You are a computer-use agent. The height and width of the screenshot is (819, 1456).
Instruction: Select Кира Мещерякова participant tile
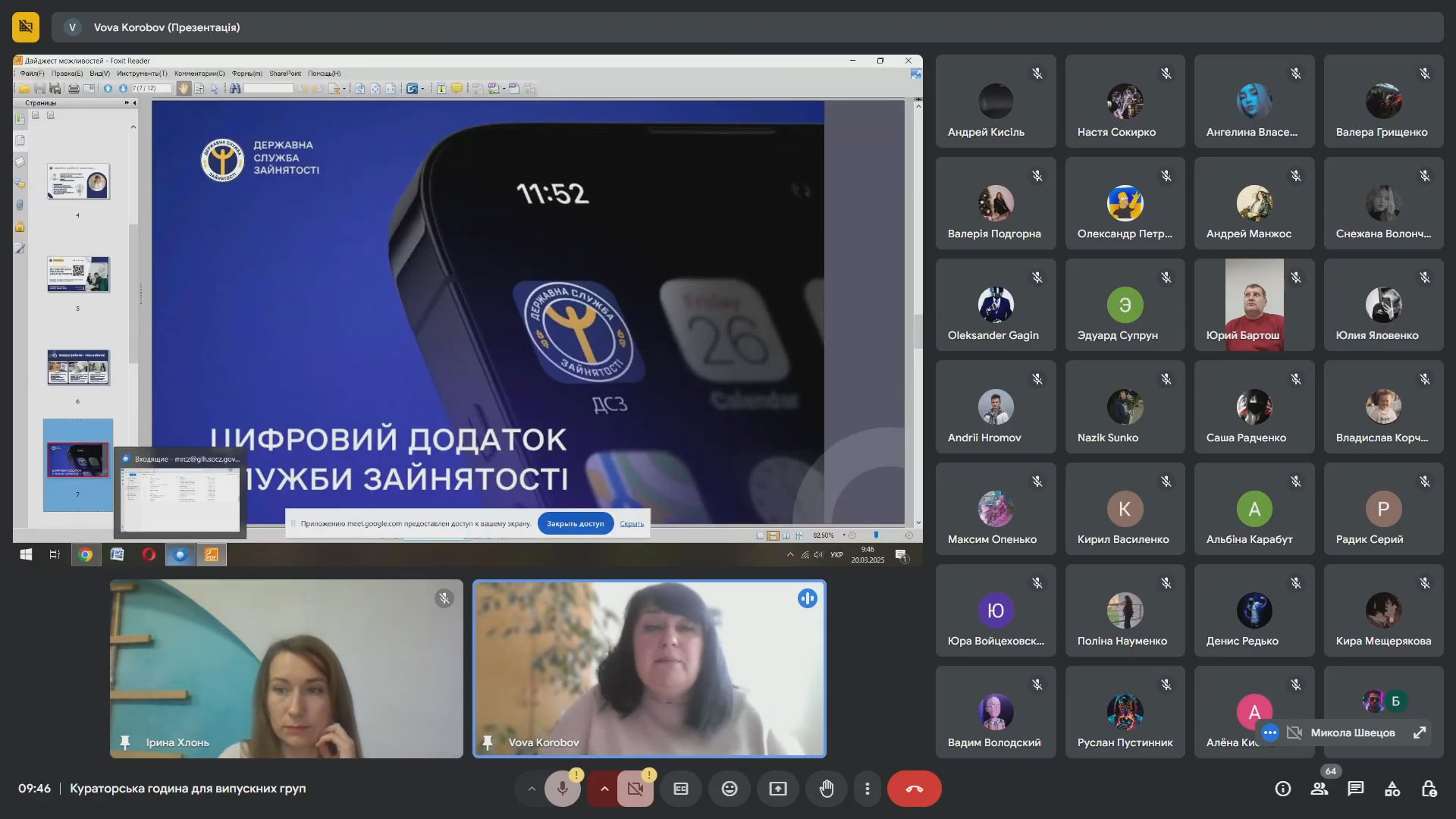[x=1383, y=610]
